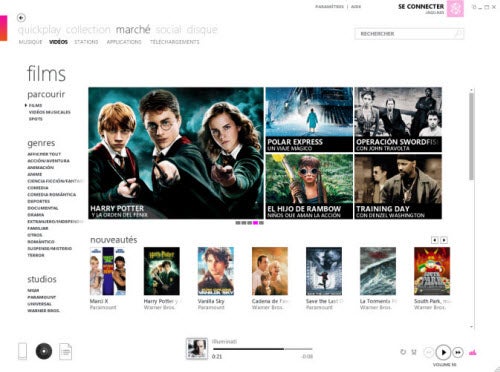Open the device (phone) icon
Image resolution: width=500 pixels, height=372 pixels.
coord(22,351)
